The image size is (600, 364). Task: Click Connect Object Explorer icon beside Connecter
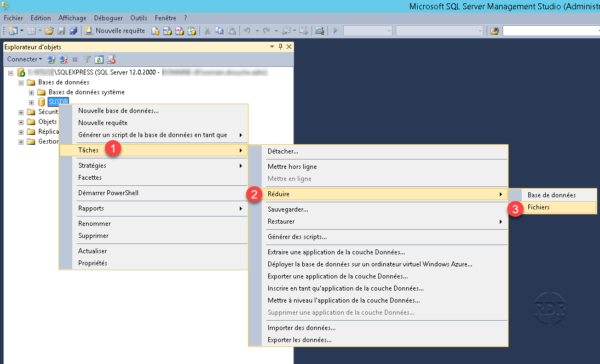pos(51,59)
